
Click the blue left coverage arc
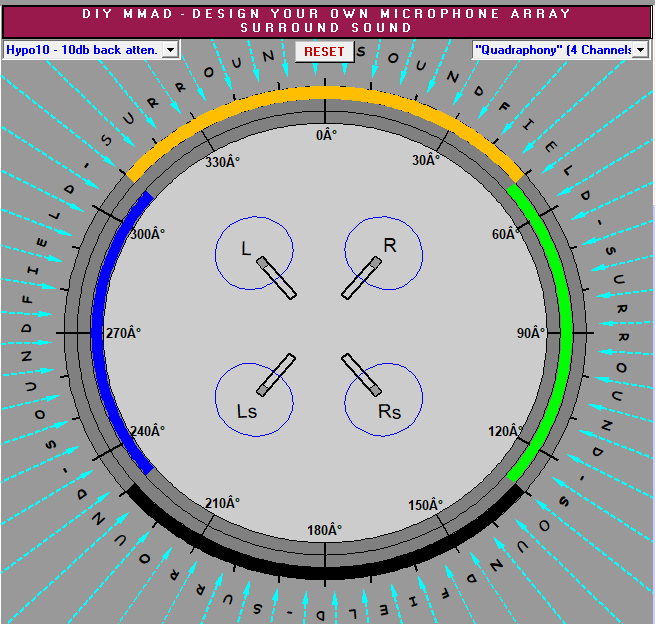coord(97,330)
